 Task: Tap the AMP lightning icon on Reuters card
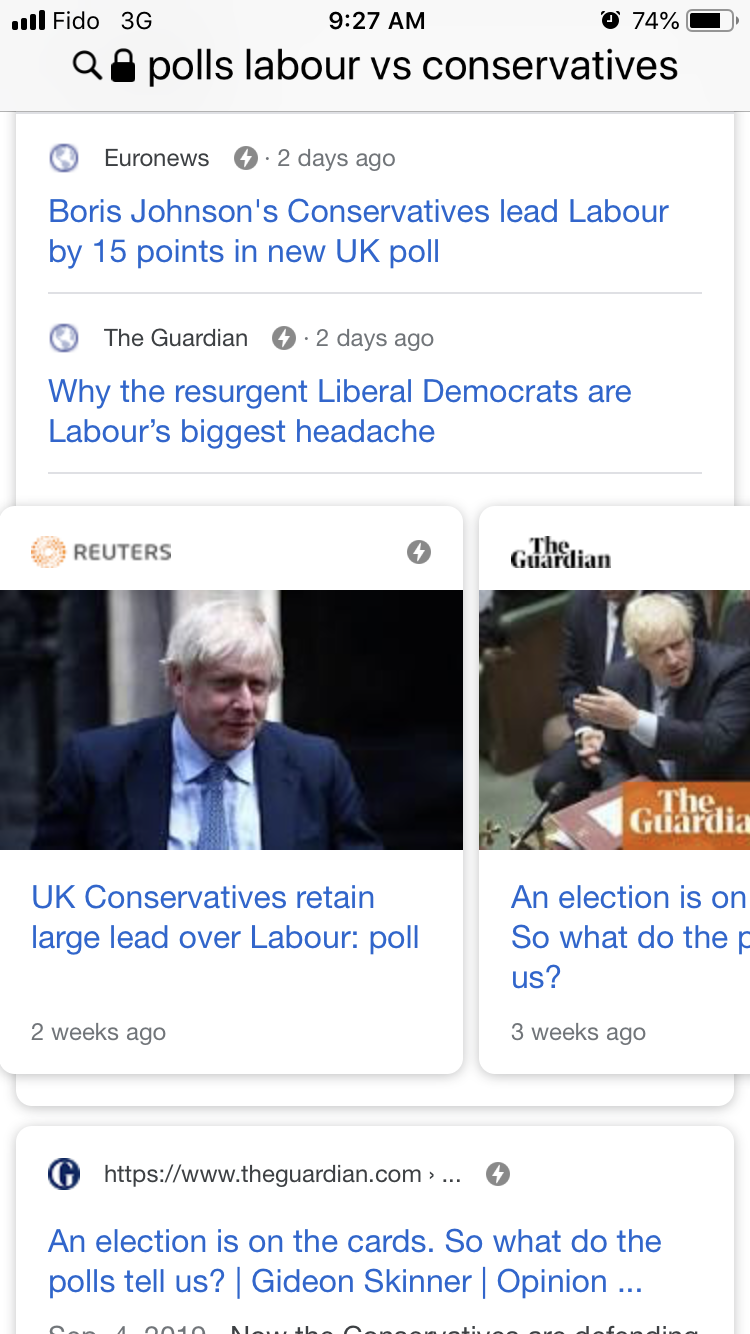pyautogui.click(x=419, y=551)
